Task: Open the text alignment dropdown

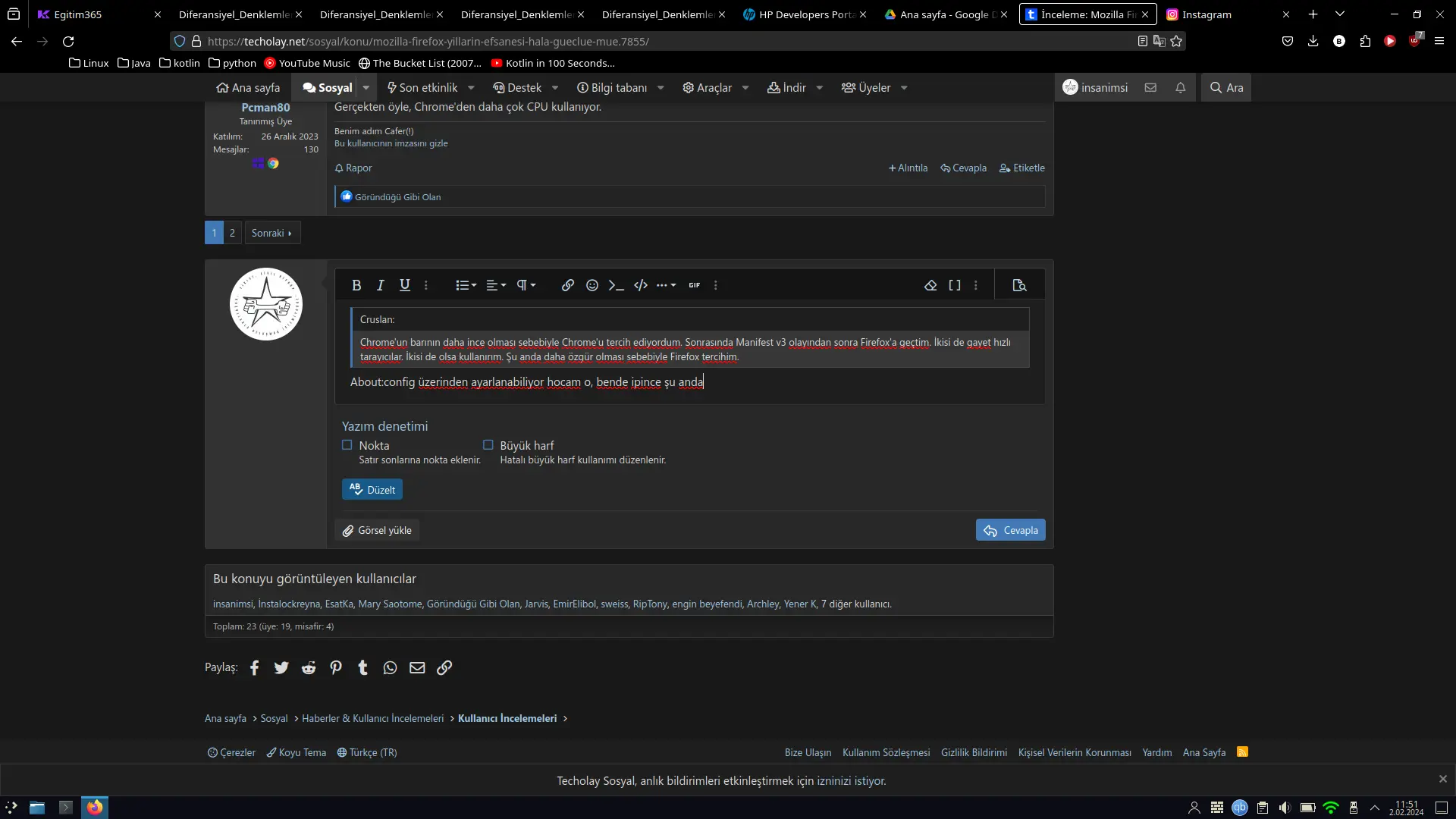Action: click(496, 285)
